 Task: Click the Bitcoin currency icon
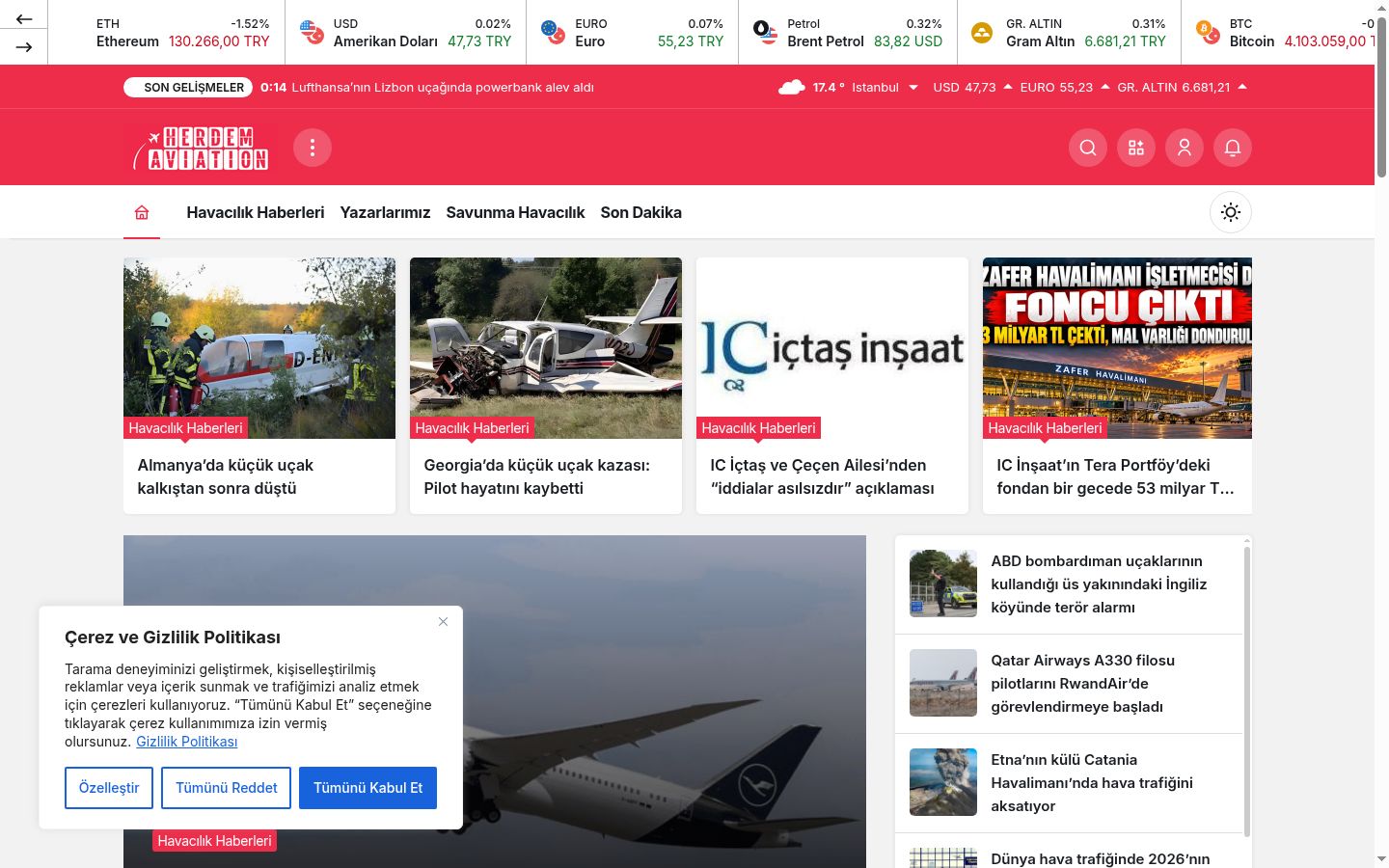[x=1208, y=32]
